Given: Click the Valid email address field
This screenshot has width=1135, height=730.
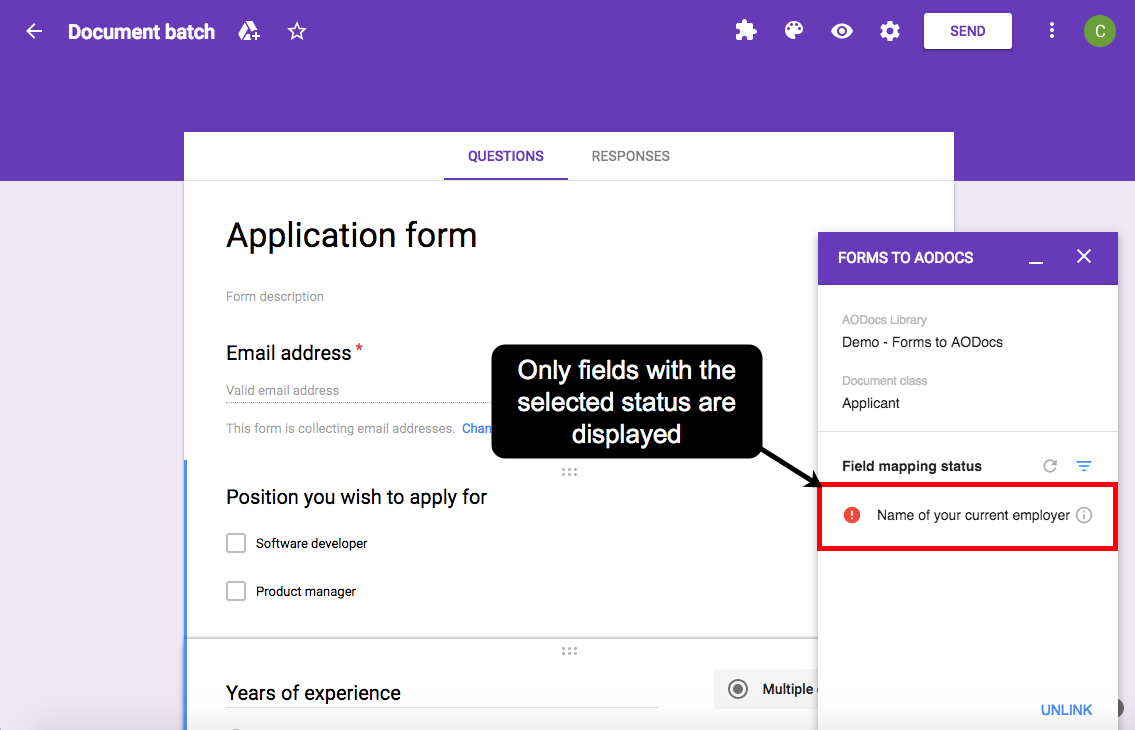Looking at the screenshot, I should 358,390.
